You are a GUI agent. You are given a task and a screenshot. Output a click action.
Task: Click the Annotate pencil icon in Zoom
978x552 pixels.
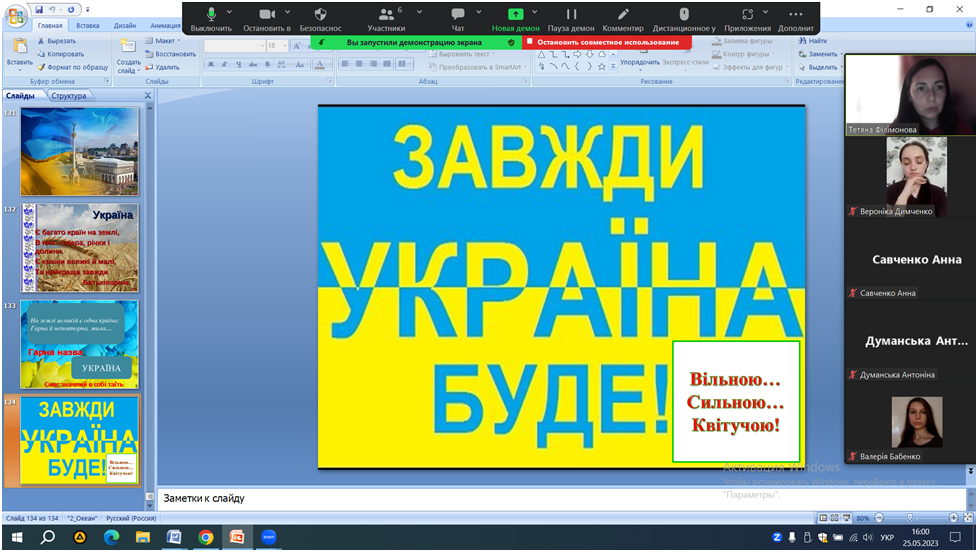click(623, 15)
